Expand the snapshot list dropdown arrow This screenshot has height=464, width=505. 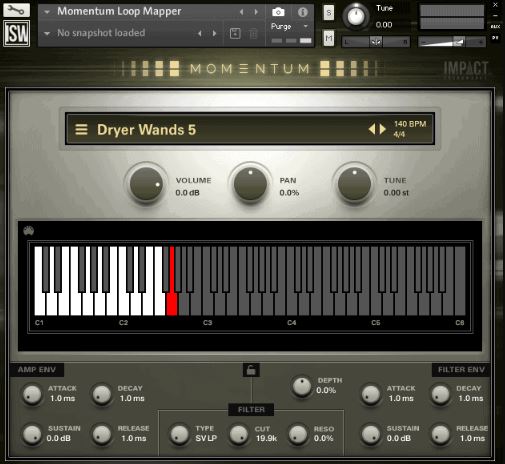click(x=47, y=33)
